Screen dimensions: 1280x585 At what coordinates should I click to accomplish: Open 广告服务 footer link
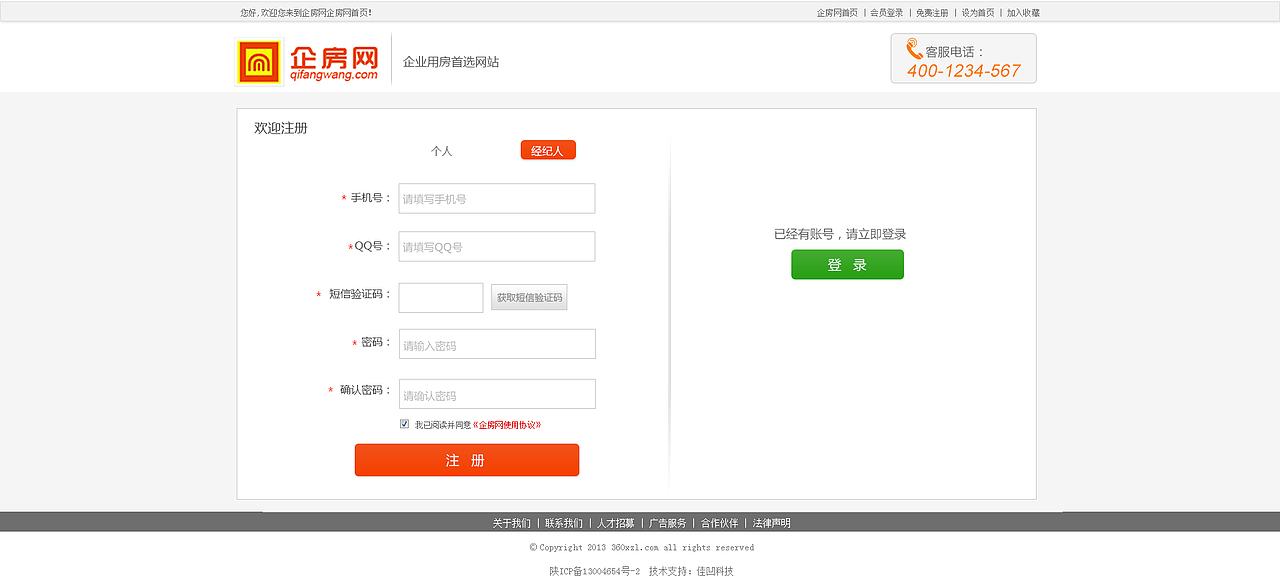[x=668, y=523]
